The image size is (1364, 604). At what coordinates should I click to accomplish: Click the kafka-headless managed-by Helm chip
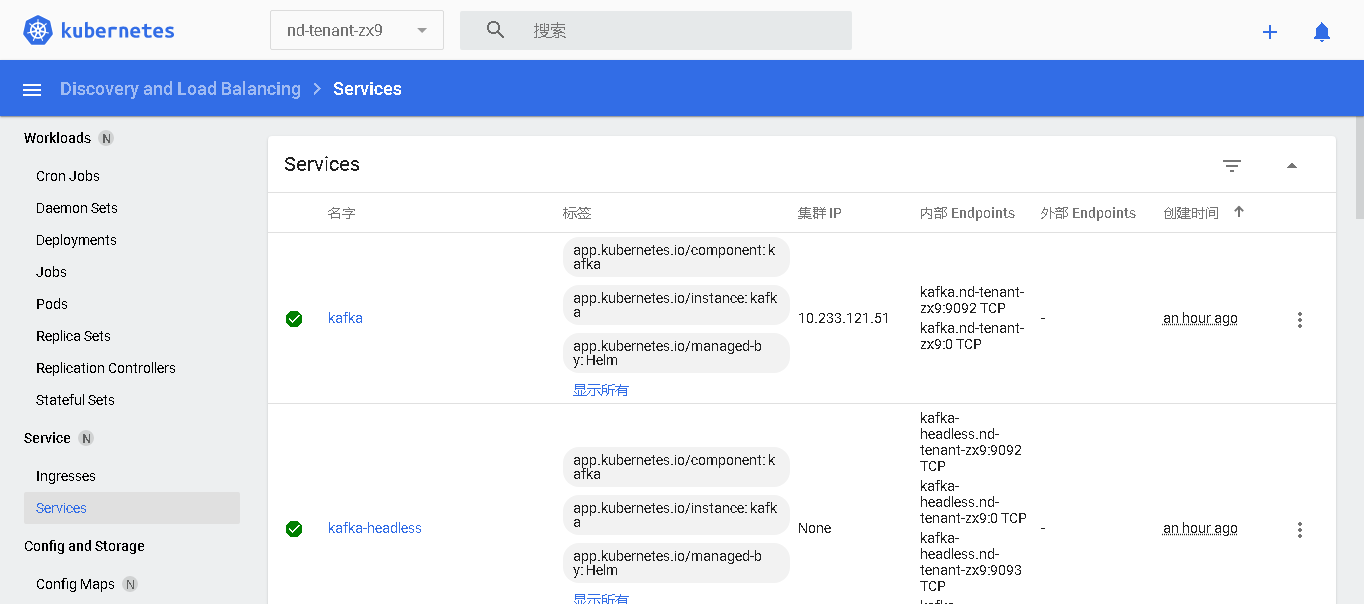click(676, 563)
